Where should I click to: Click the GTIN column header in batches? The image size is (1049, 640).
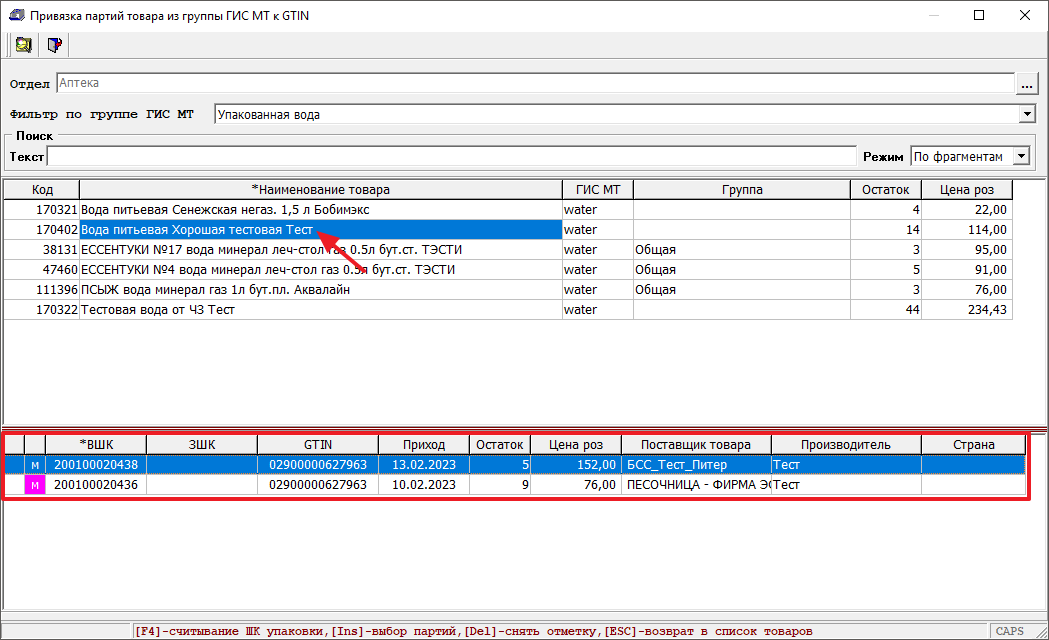[317, 445]
